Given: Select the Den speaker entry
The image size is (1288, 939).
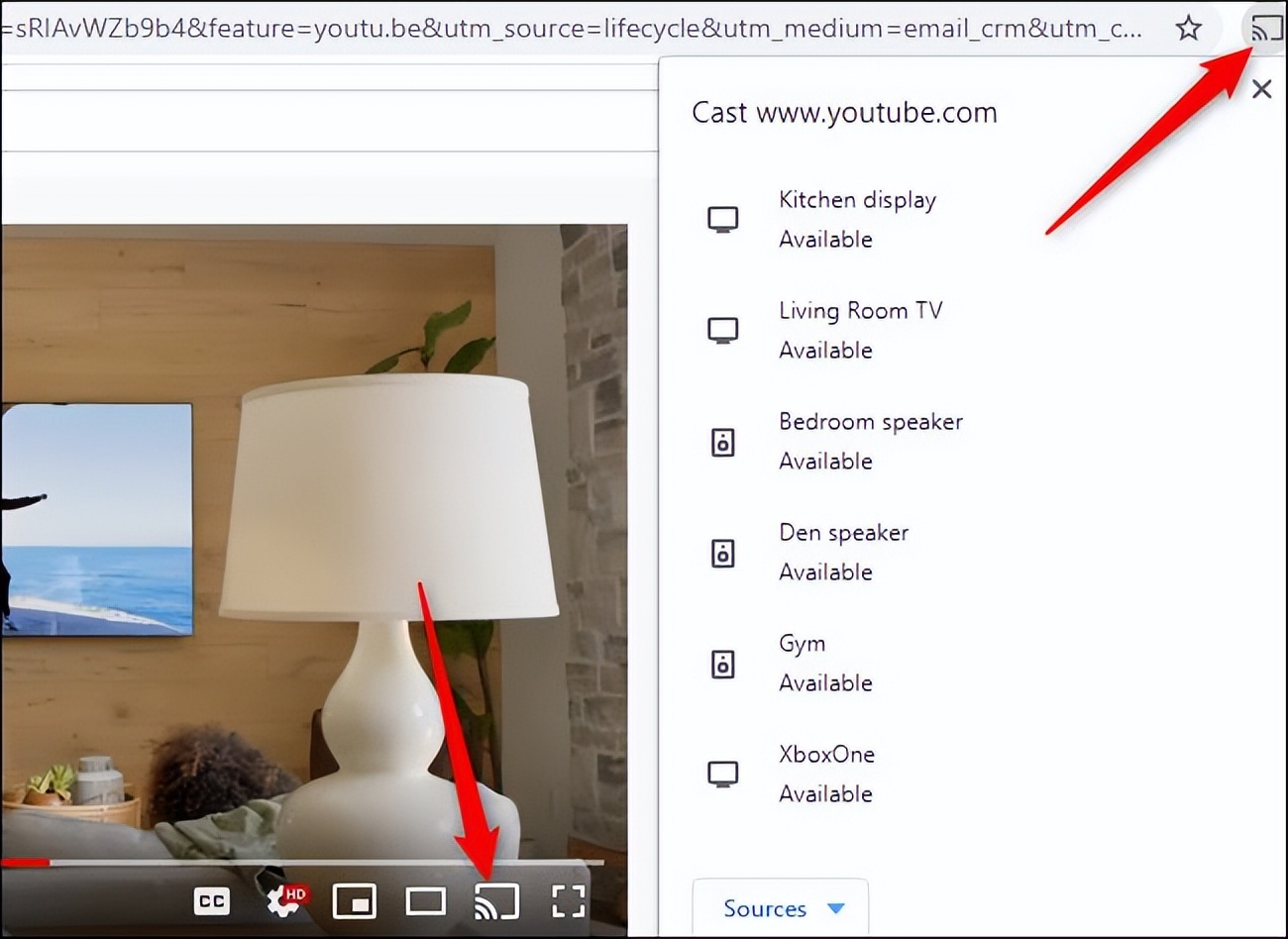Looking at the screenshot, I should (843, 552).
